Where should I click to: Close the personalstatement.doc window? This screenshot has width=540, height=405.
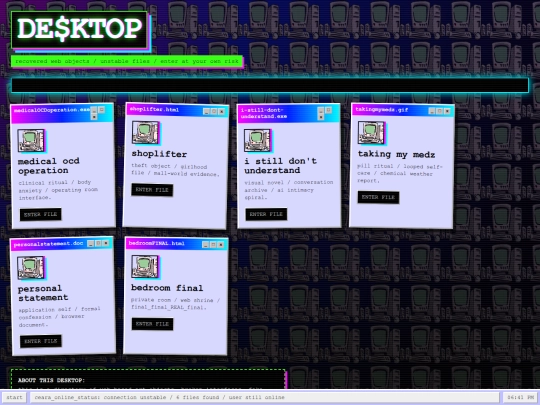click(106, 243)
